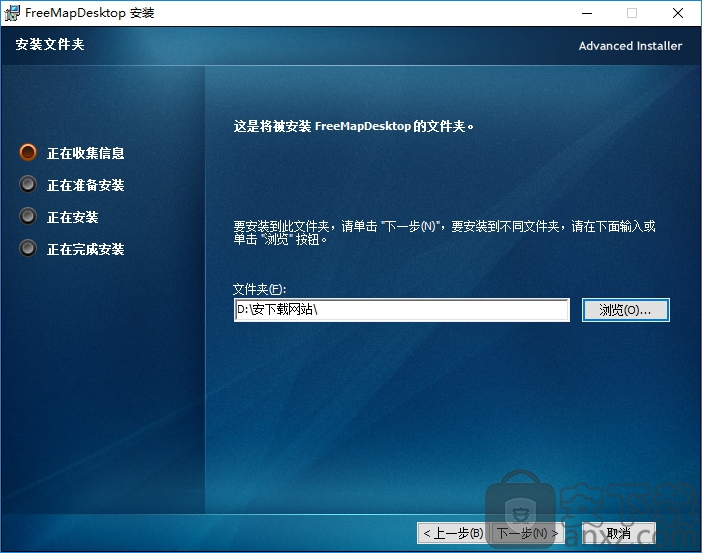Select the 正在收集信息 step indicator
The width and height of the screenshot is (702, 553).
click(28, 152)
